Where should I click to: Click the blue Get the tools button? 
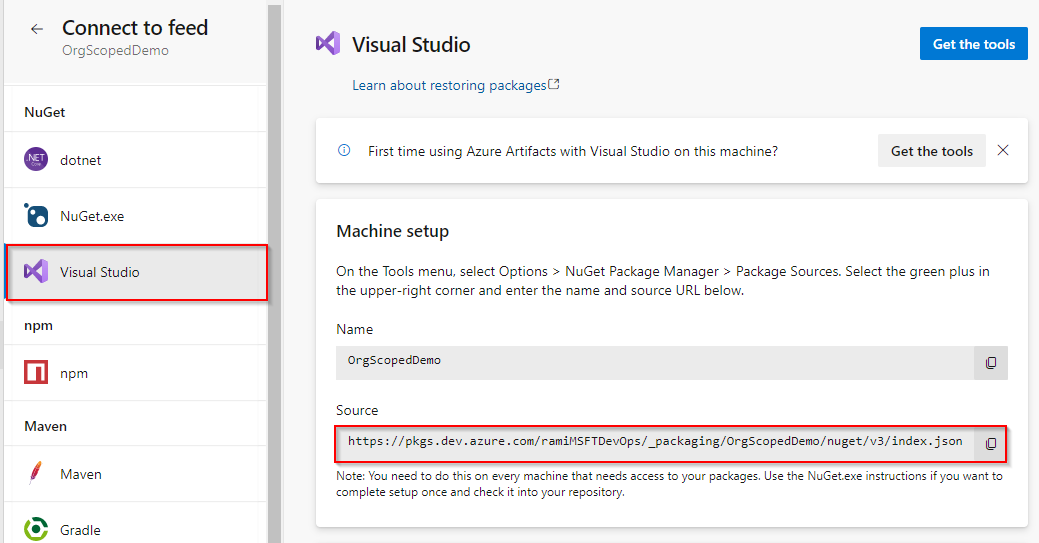coord(973,44)
